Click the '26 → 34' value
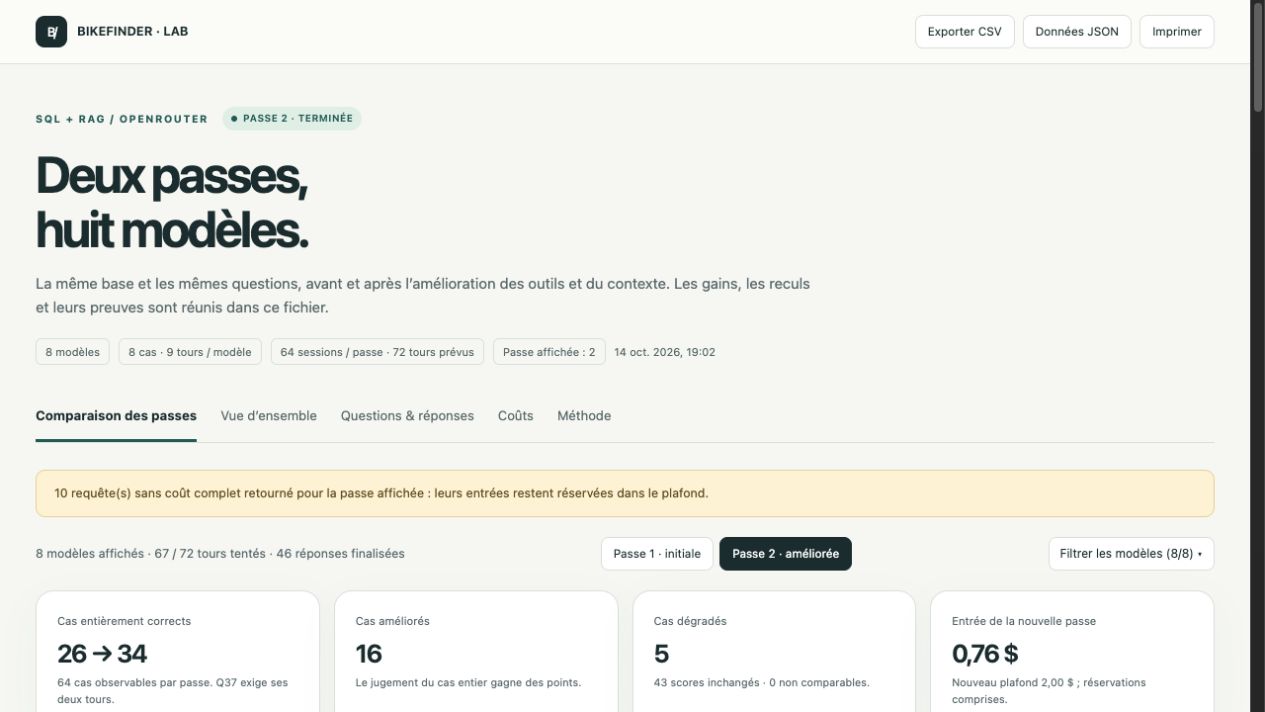Image resolution: width=1265 pixels, height=712 pixels. [102, 654]
